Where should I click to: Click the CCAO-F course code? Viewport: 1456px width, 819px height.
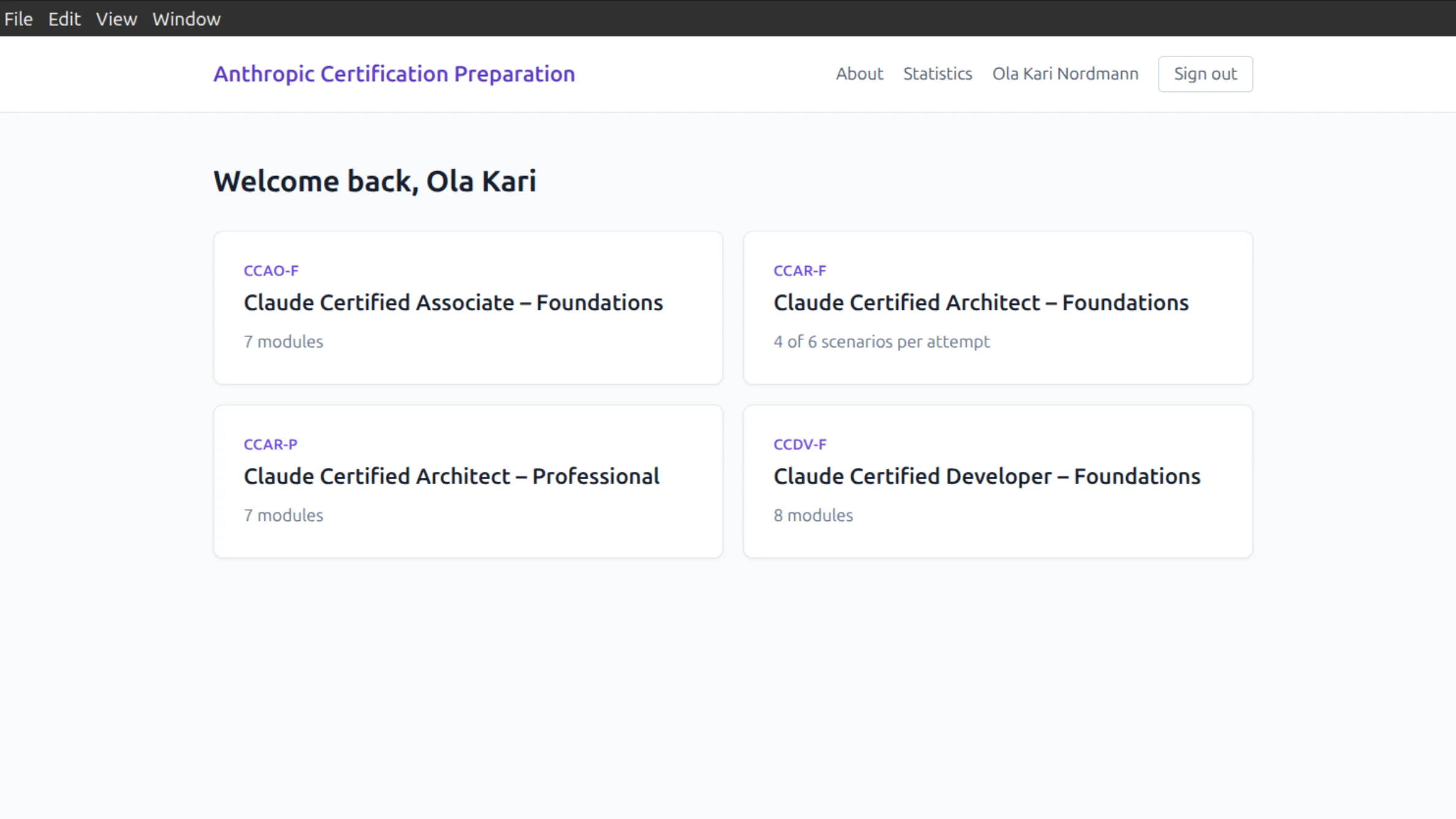click(271, 271)
